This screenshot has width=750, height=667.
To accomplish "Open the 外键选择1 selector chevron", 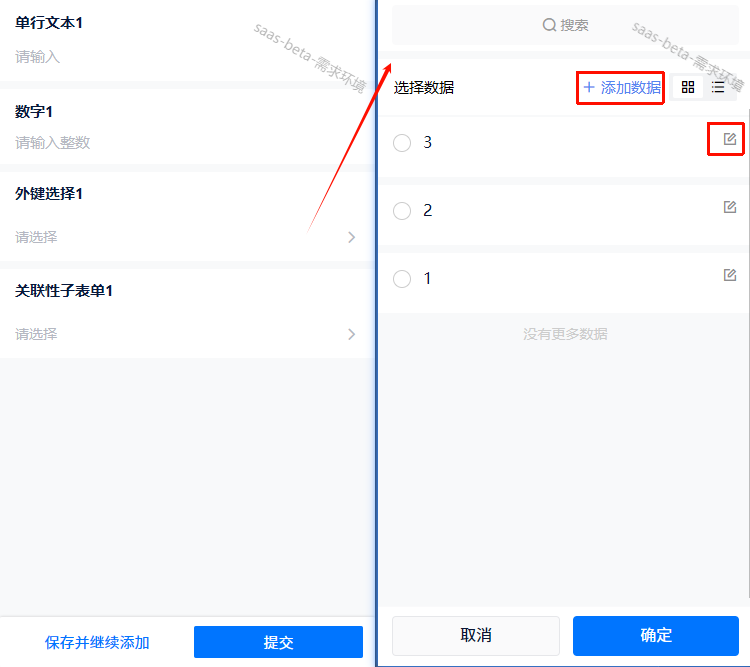I will point(351,237).
